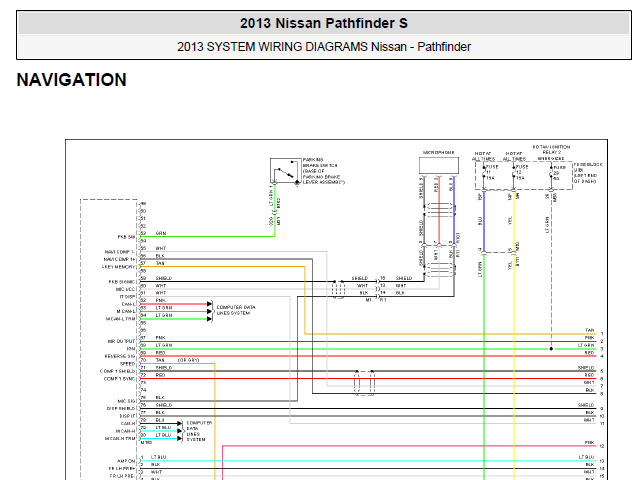Click the 'Hot at all times' label above Fuse 11
The width and height of the screenshot is (639, 480).
484,156
